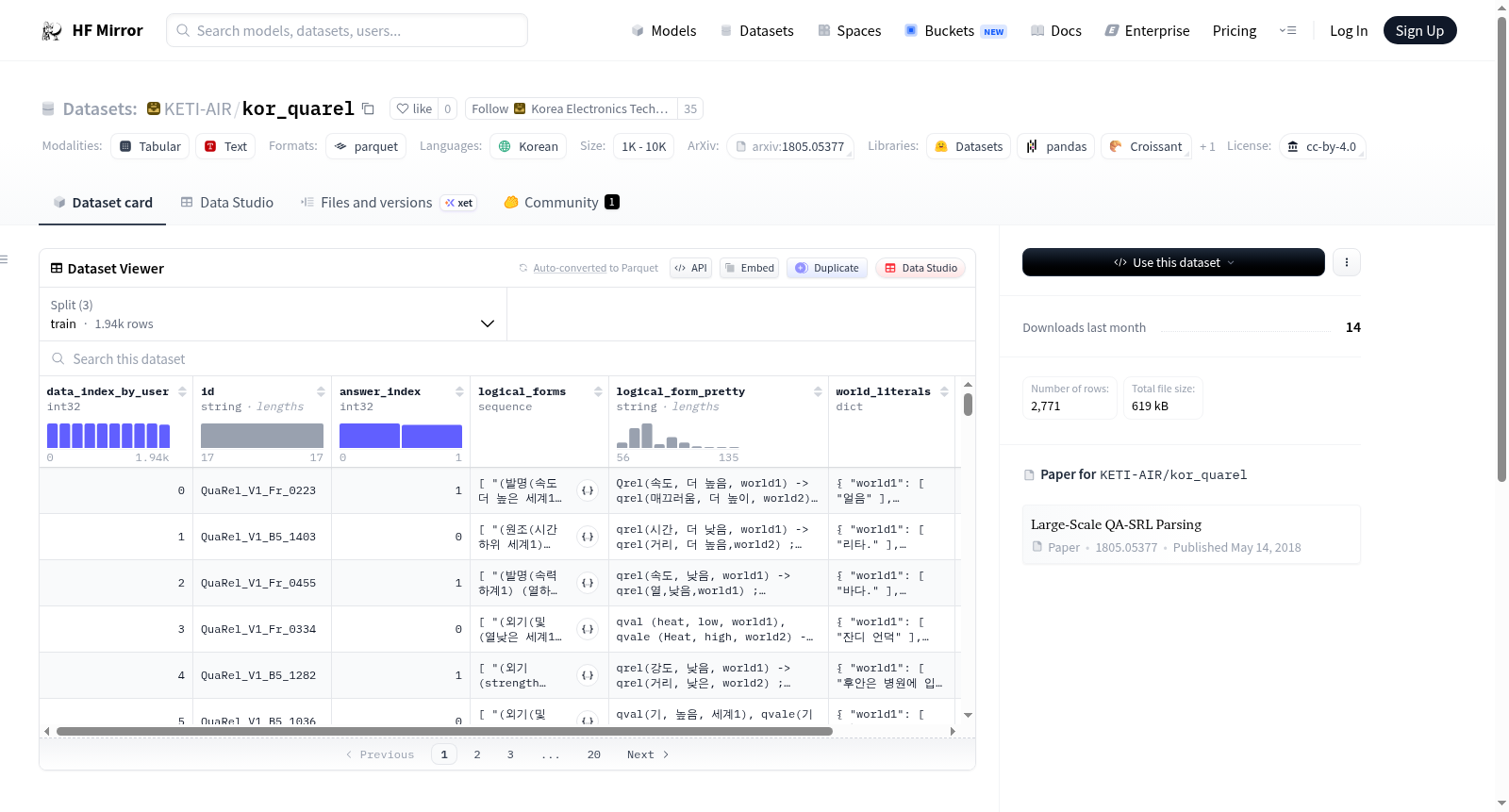Sort by the id column
1509x812 pixels.
coord(321,391)
